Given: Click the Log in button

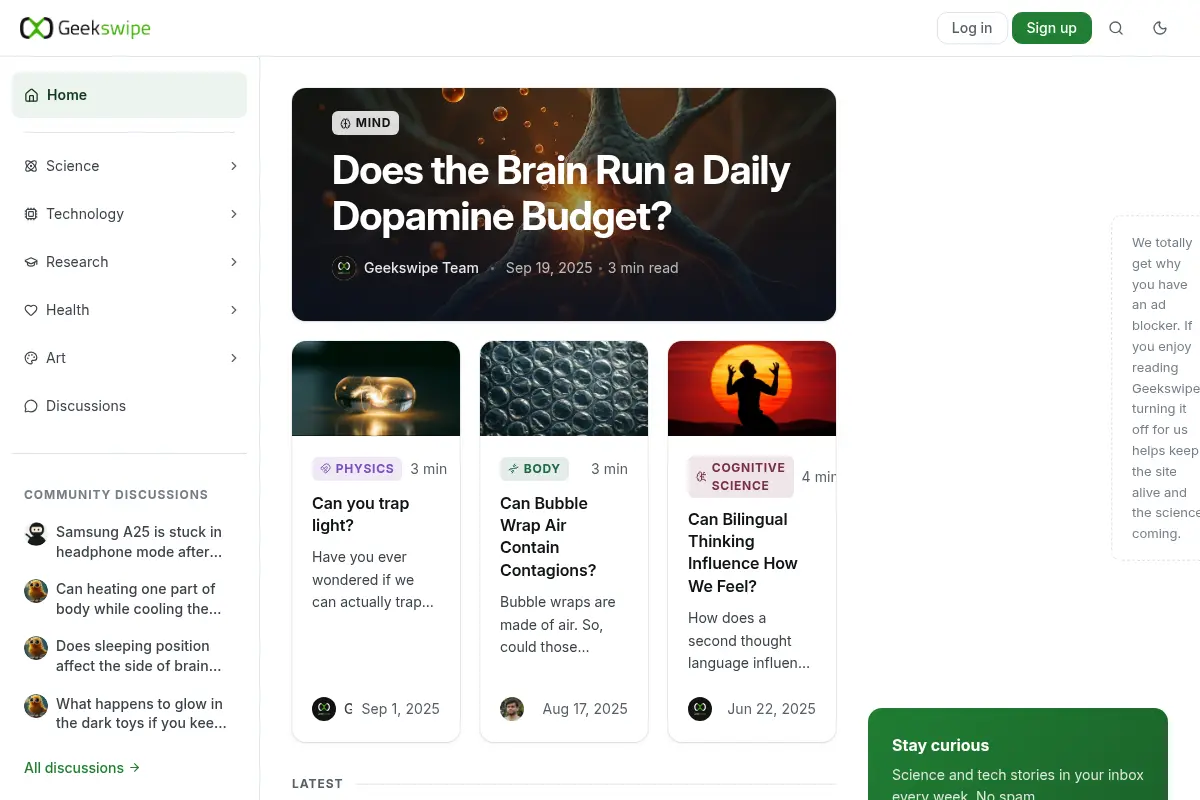Looking at the screenshot, I should click(972, 28).
